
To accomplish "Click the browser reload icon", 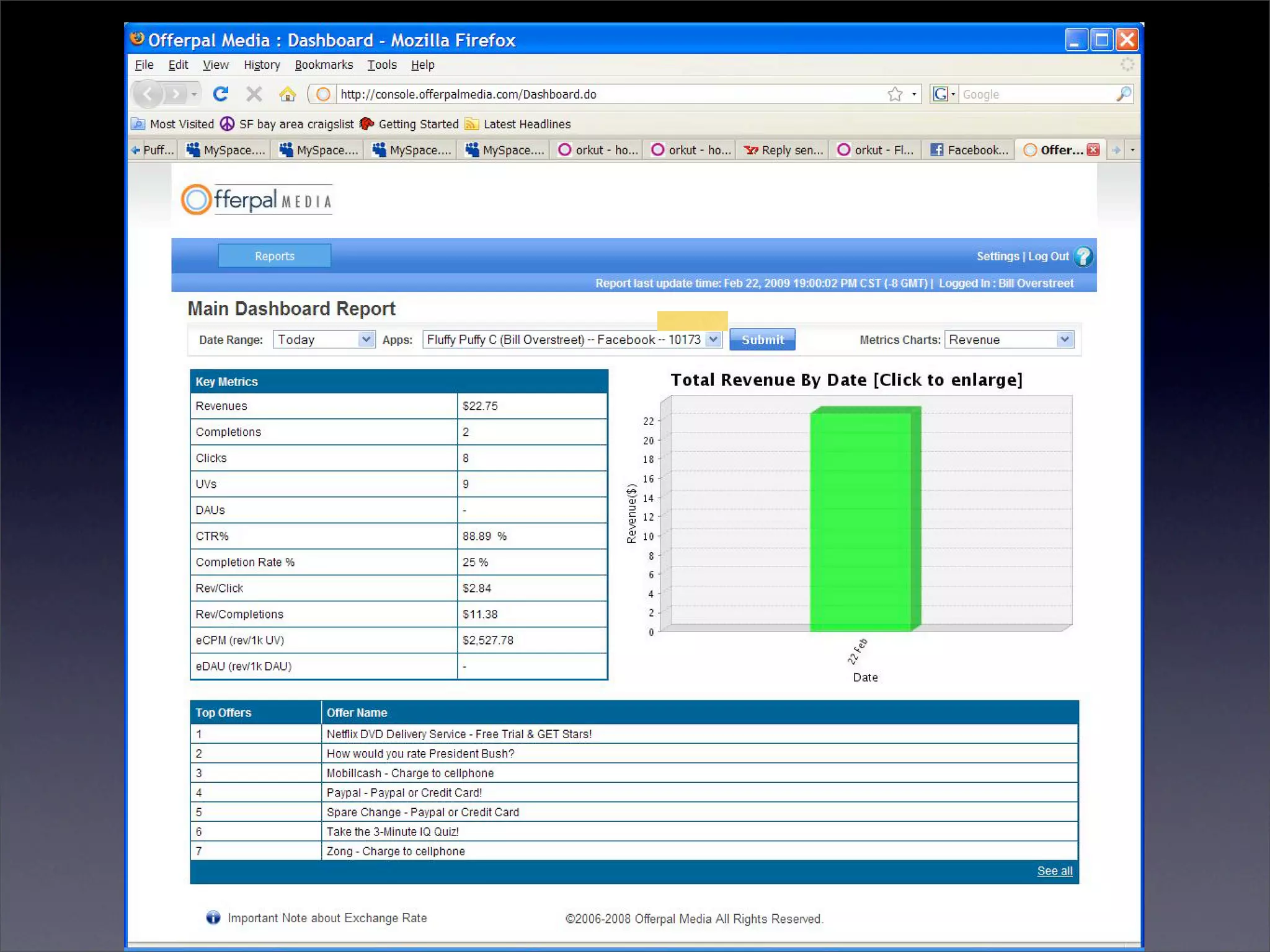I will (x=220, y=94).
